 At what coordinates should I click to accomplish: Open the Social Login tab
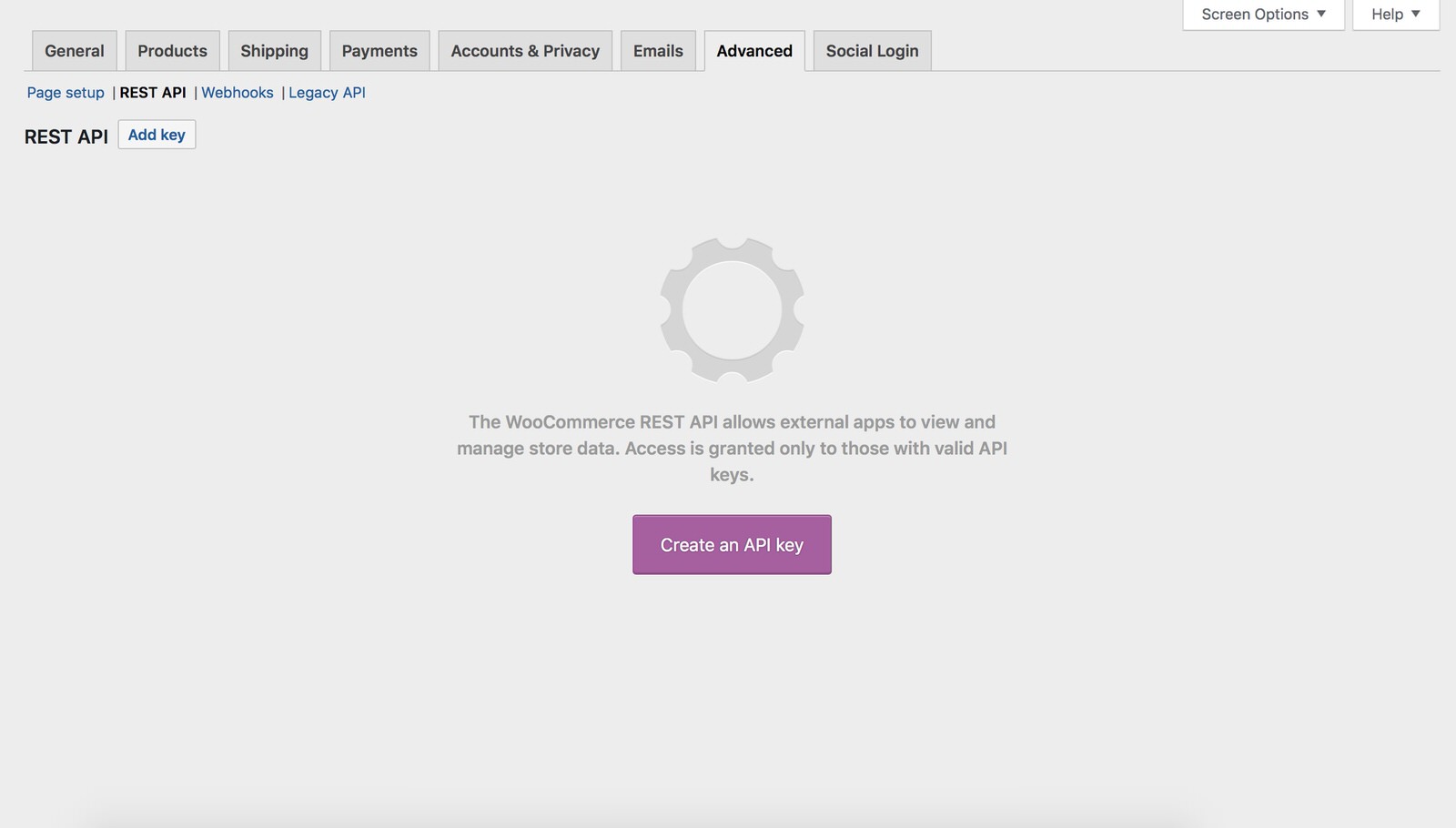point(872,51)
